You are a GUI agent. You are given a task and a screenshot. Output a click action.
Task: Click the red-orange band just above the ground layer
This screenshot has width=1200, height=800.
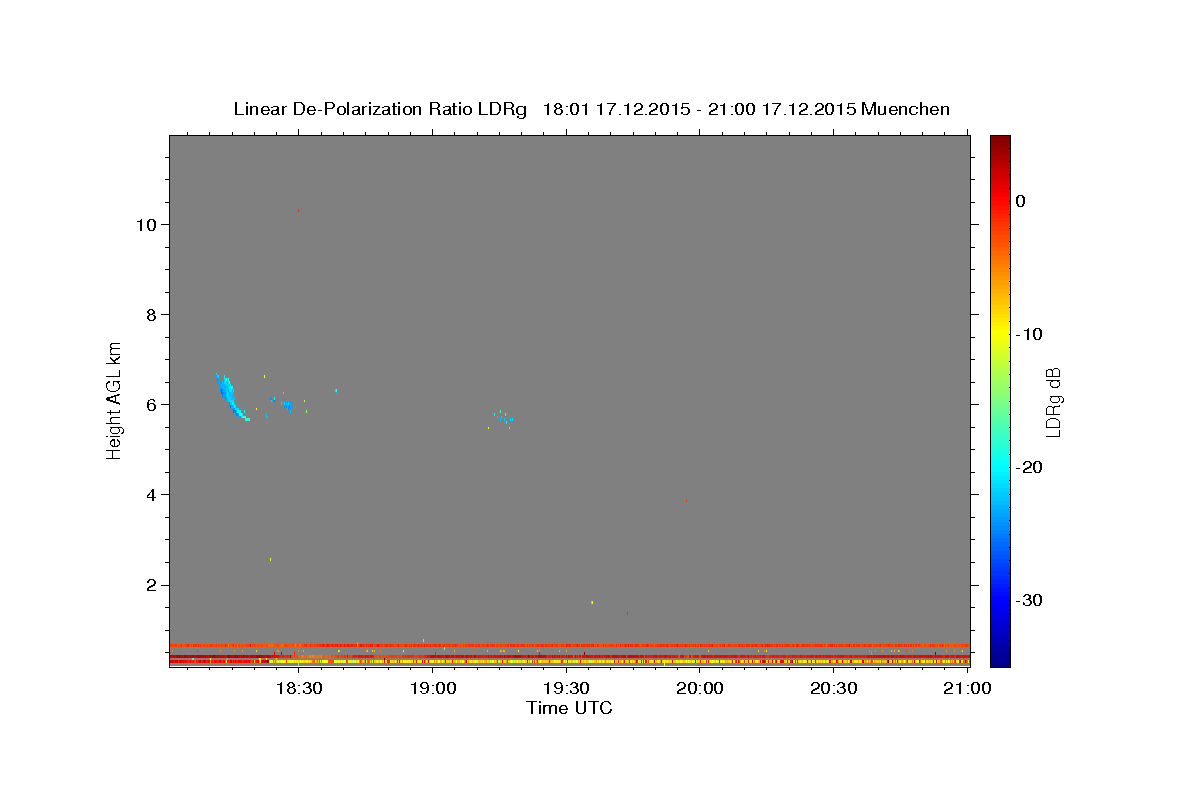point(569,645)
